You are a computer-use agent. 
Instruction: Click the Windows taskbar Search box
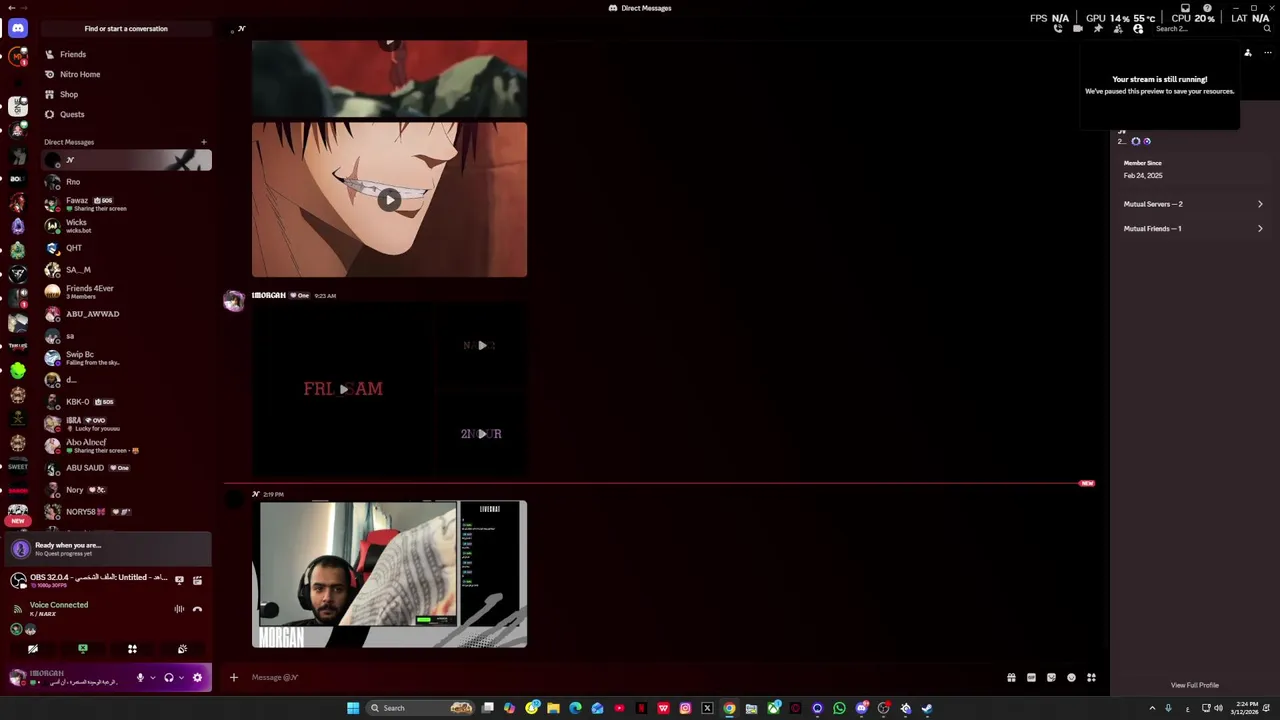(x=420, y=708)
